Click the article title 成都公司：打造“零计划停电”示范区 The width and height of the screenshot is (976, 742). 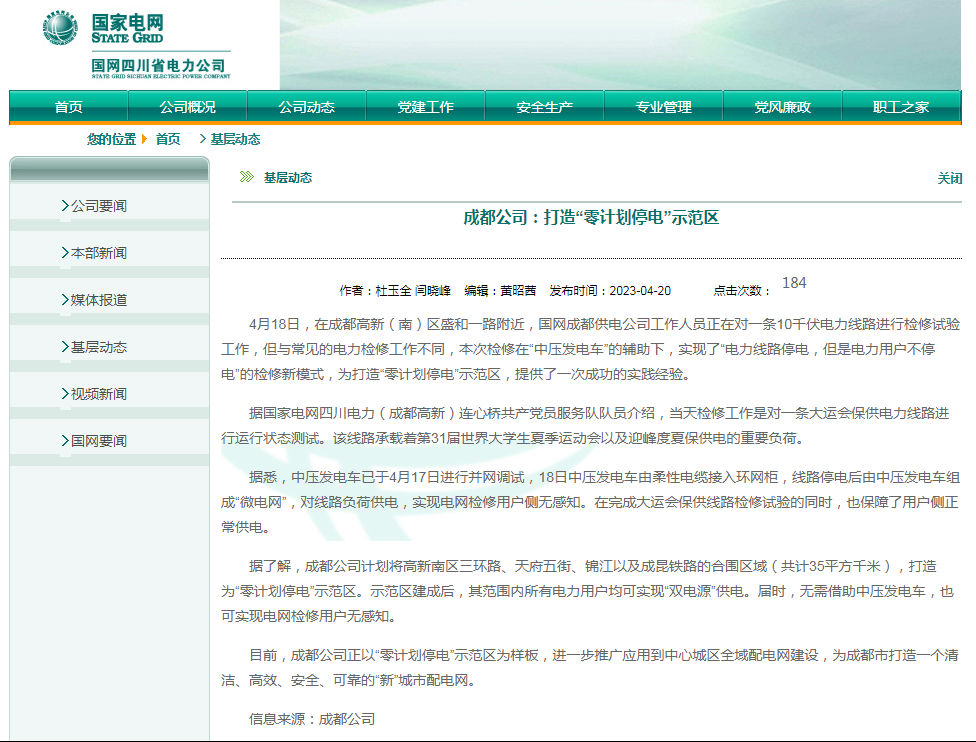[591, 217]
